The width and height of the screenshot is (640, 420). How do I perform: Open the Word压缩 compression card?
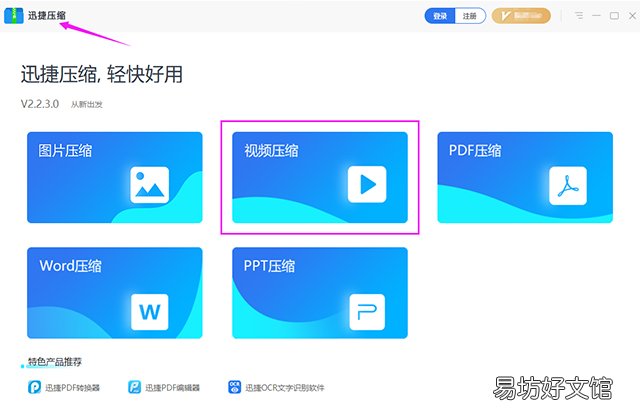115,293
